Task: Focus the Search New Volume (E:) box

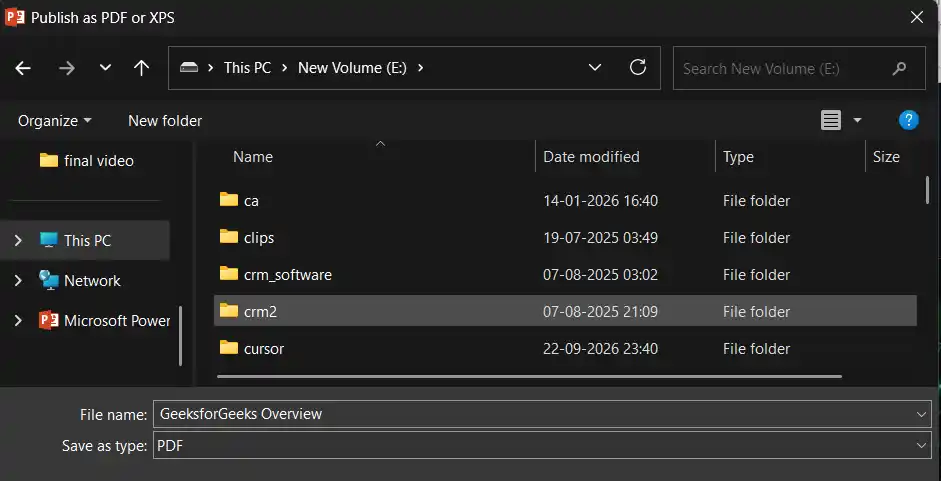Action: 799,68
